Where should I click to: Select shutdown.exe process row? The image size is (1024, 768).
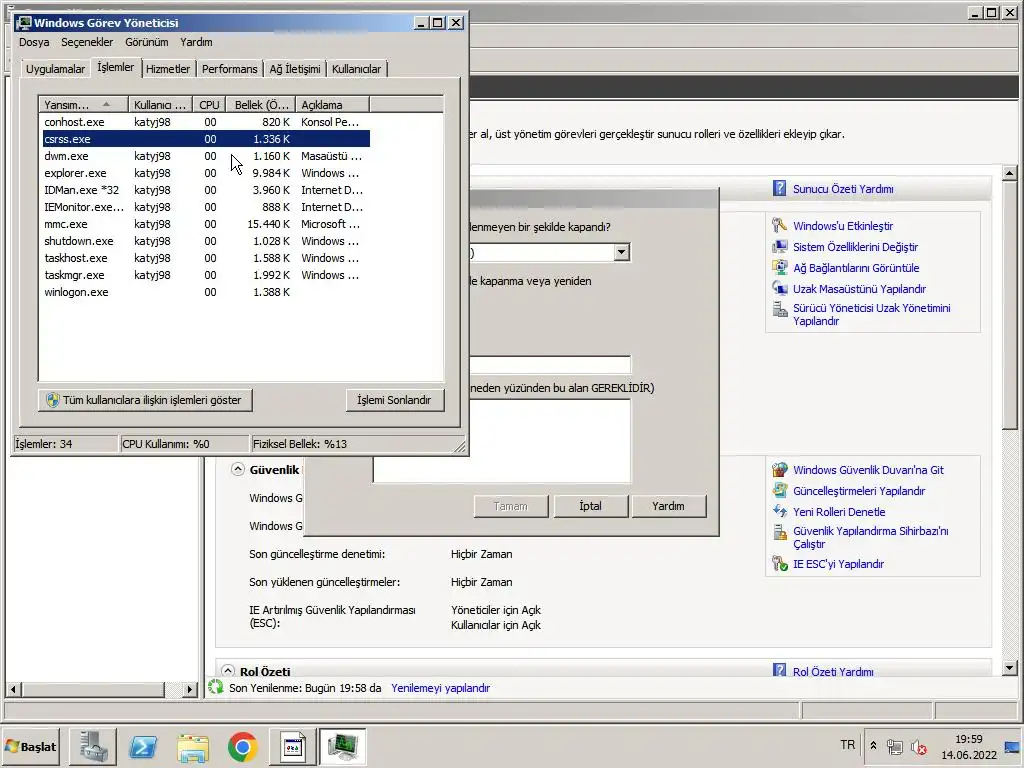(206, 241)
